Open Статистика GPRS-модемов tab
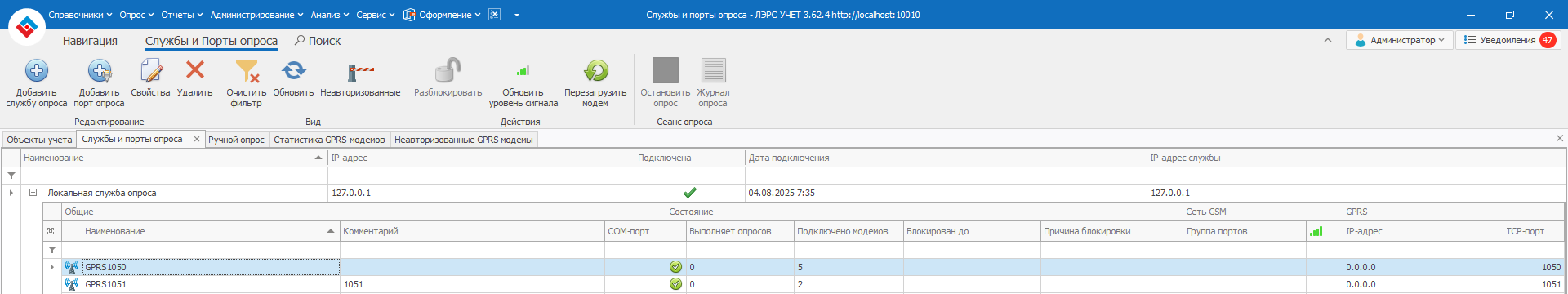 coord(329,140)
